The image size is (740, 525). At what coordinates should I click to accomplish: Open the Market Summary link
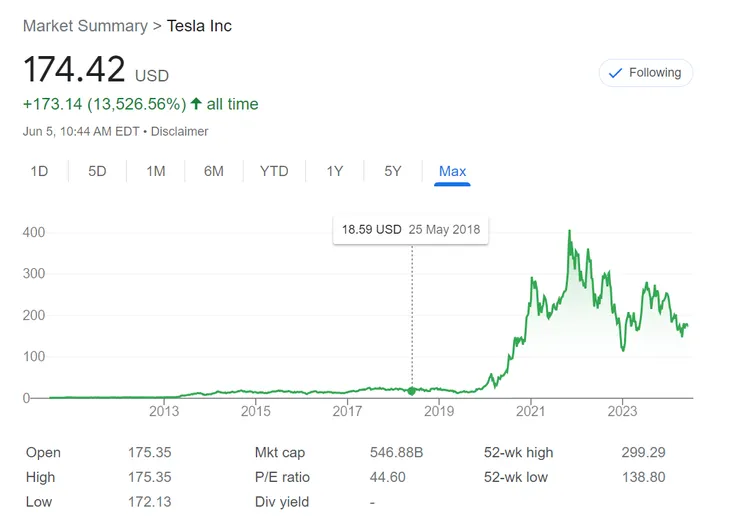click(85, 25)
